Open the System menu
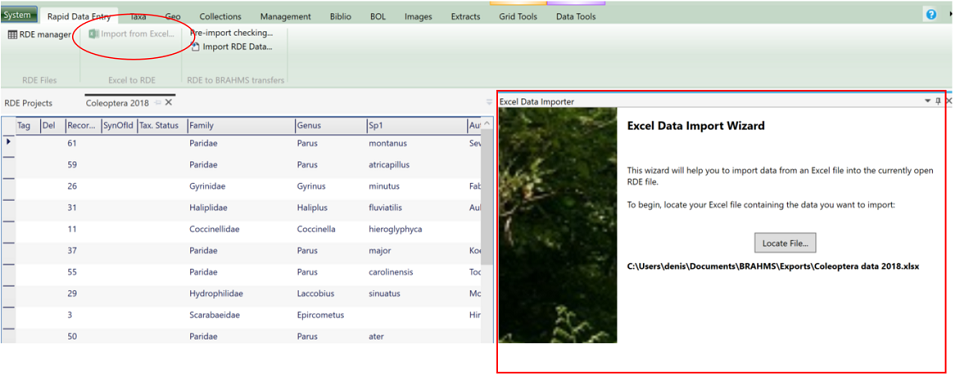 (x=20, y=15)
